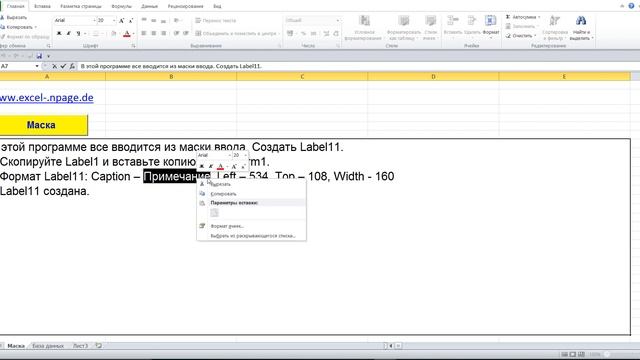Screen dimensions: 640x360
Task: Click the yellow Маска button
Action: click(43, 125)
